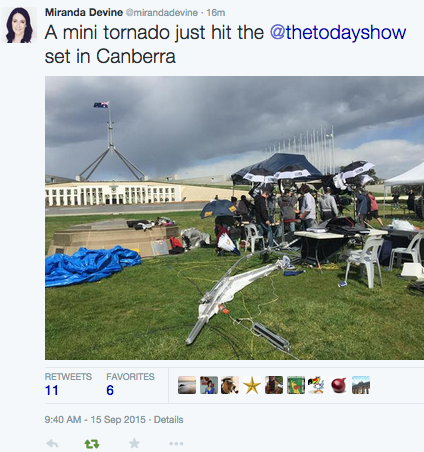Screen dimensions: 424x452
Task: Favorite the tweet with the star icon
Action: 134,443
